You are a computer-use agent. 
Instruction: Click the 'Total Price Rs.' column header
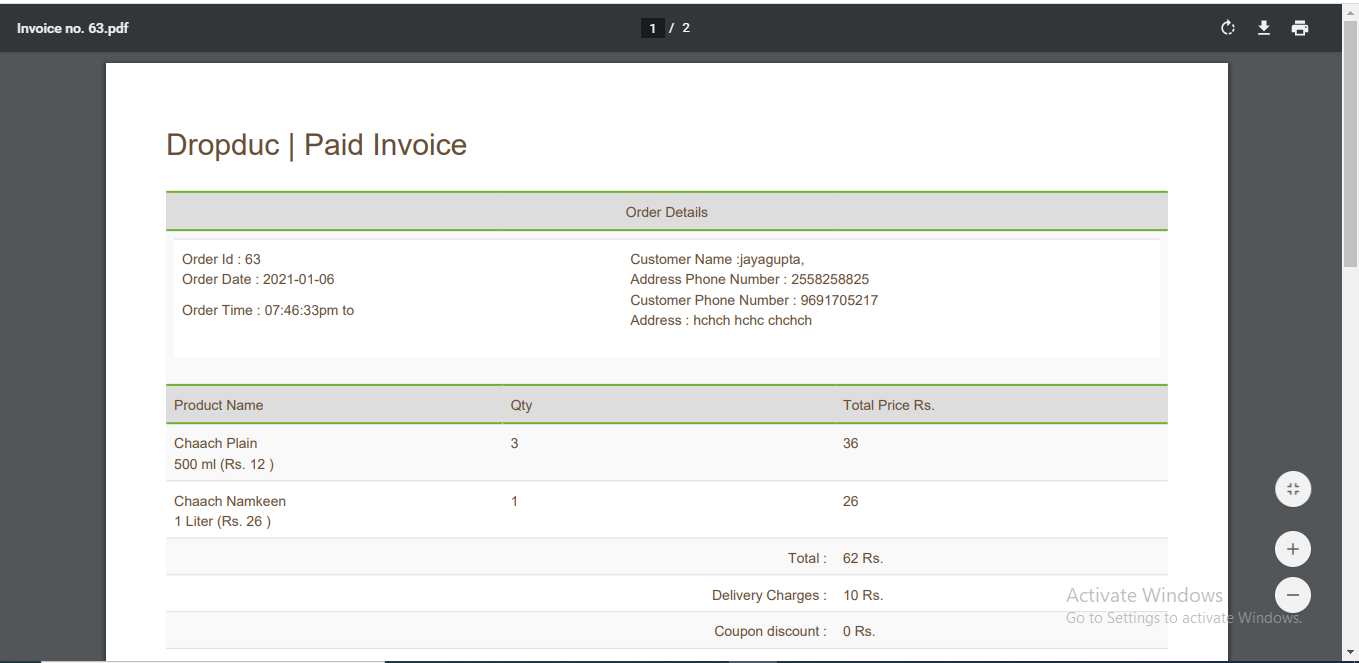tap(888, 405)
